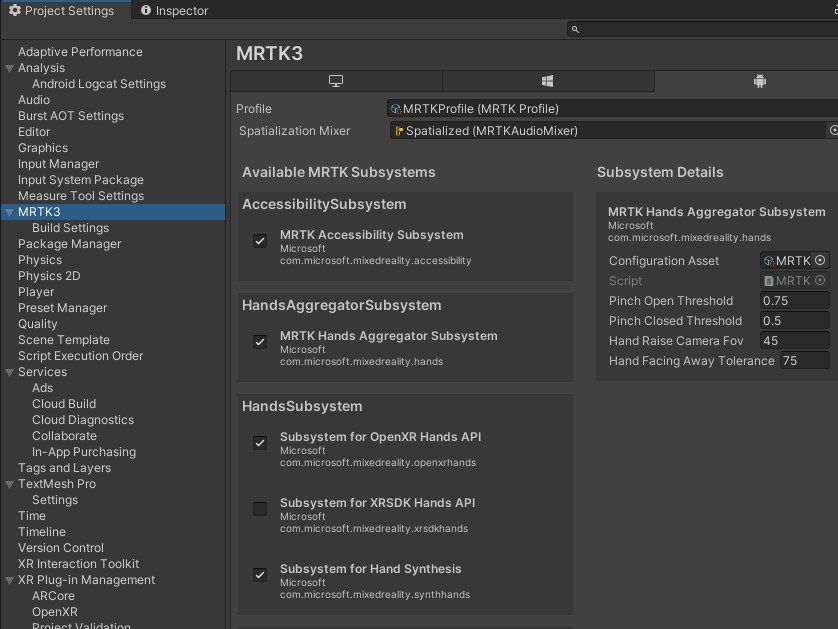Viewport: 838px width, 629px height.
Task: Click the MRTKProfile asset icon
Action: [396, 109]
